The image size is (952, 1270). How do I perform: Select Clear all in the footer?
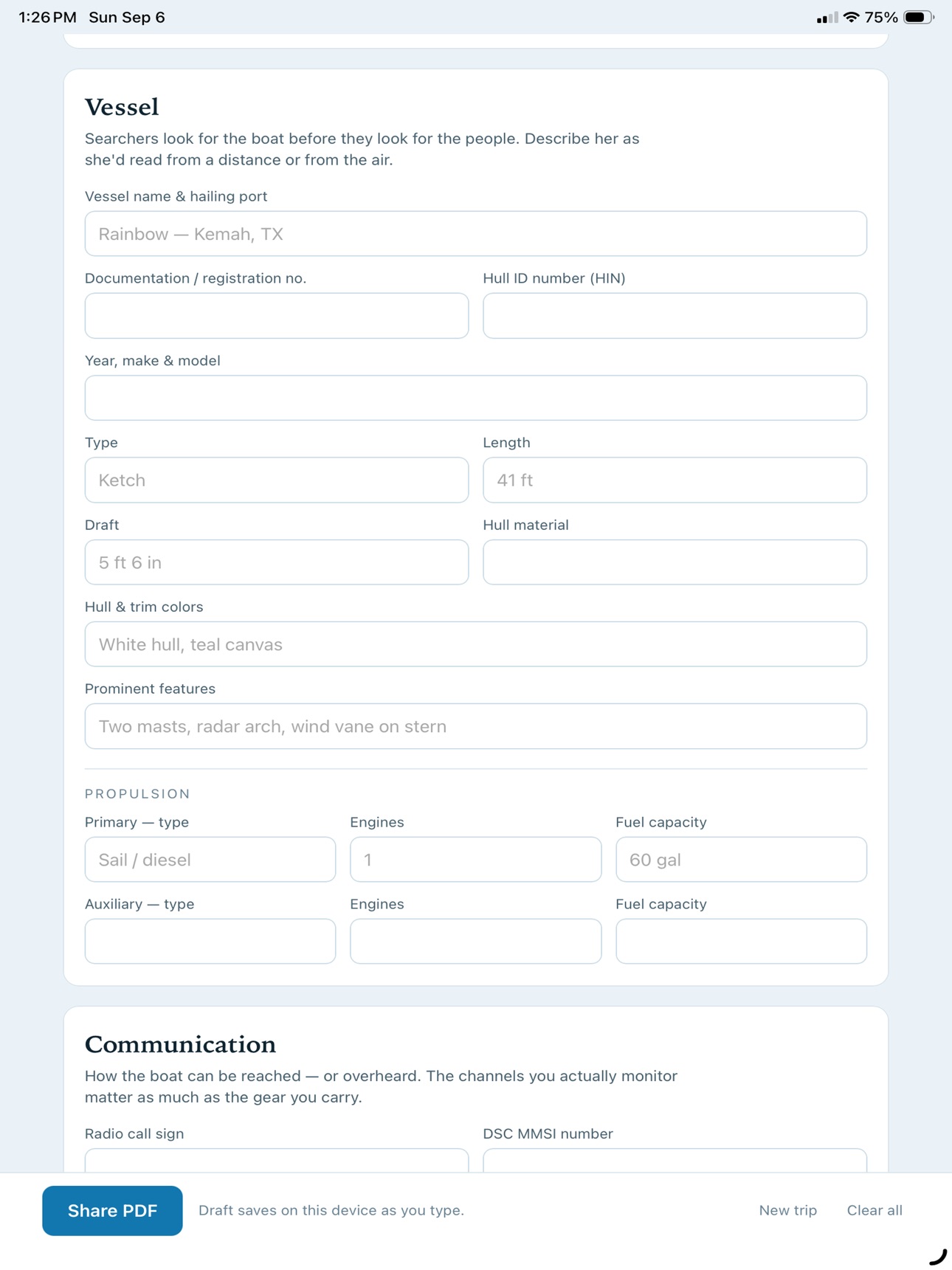pos(875,1210)
